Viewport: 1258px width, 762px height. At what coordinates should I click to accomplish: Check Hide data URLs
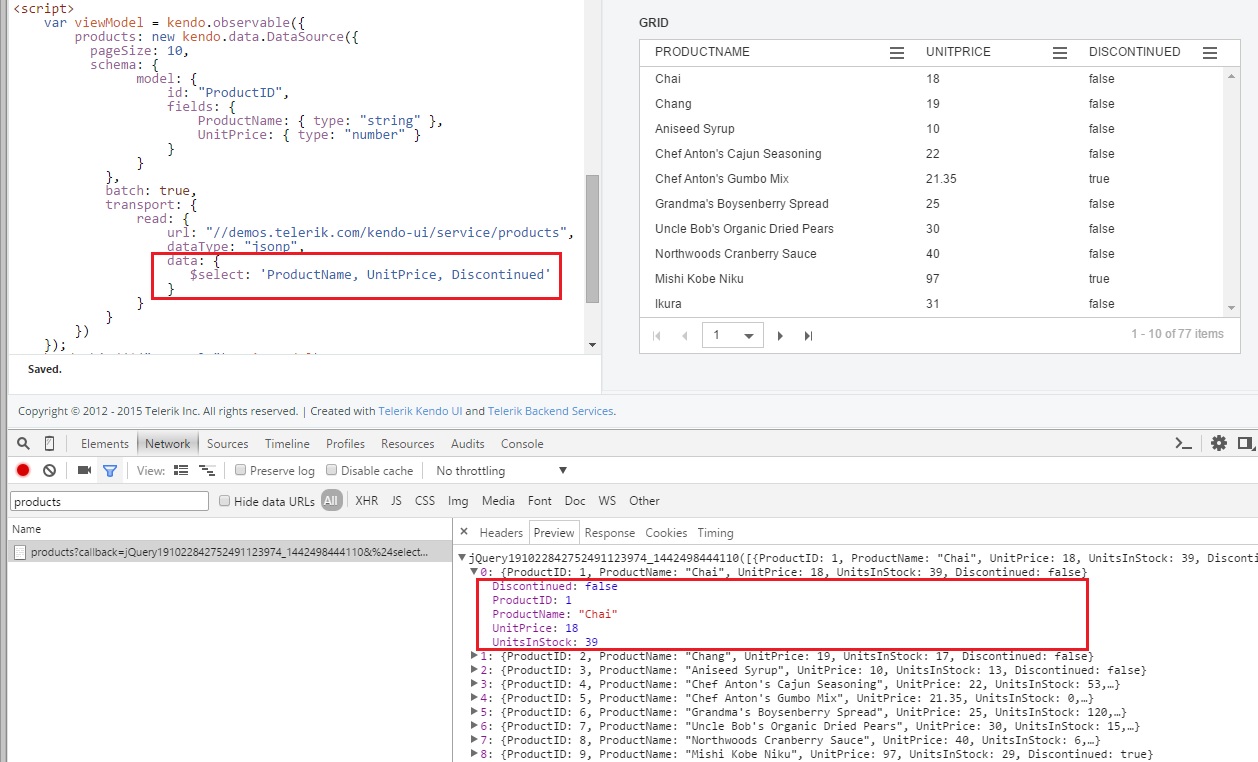point(224,501)
